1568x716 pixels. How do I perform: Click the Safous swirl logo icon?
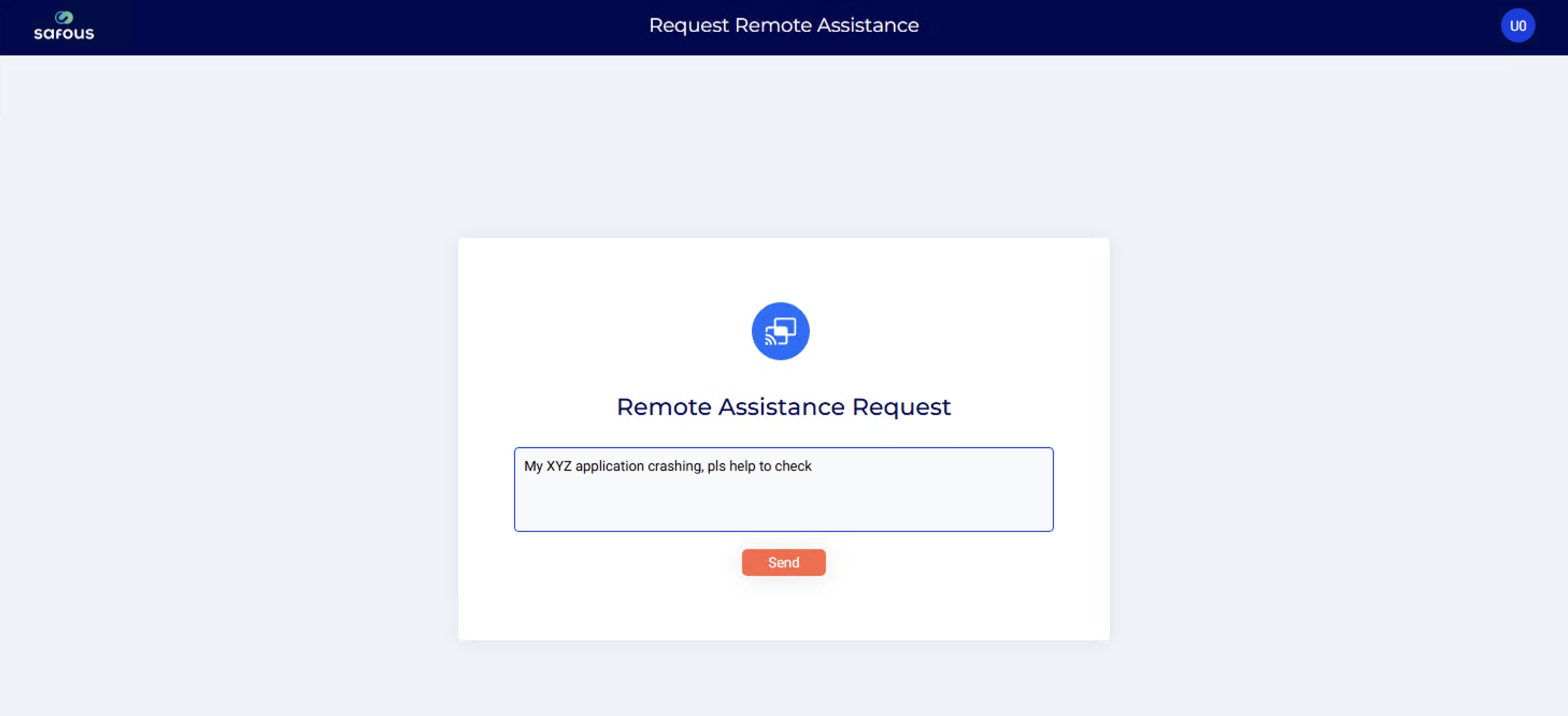[x=64, y=18]
